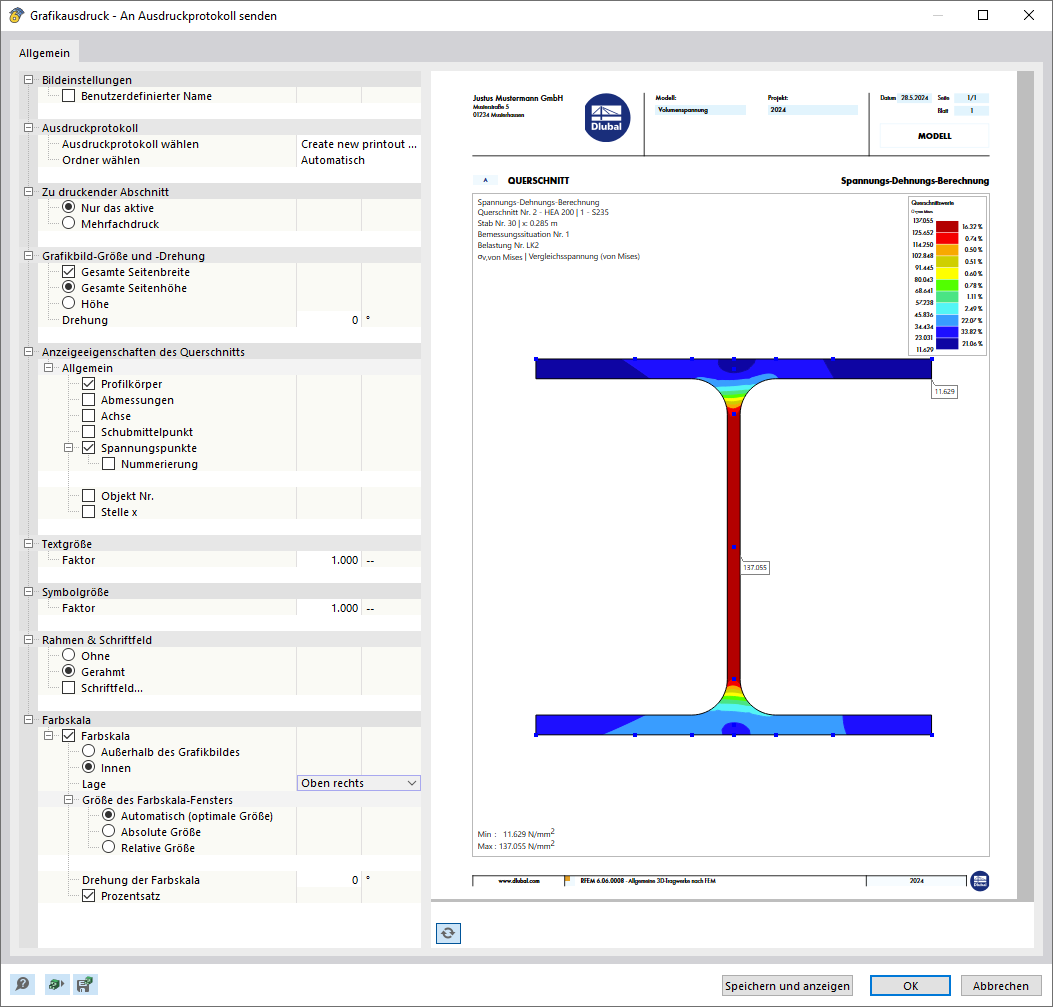Image resolution: width=1053 pixels, height=1007 pixels.
Task: Click Ordner wählen value Automatisch
Action: [359, 160]
